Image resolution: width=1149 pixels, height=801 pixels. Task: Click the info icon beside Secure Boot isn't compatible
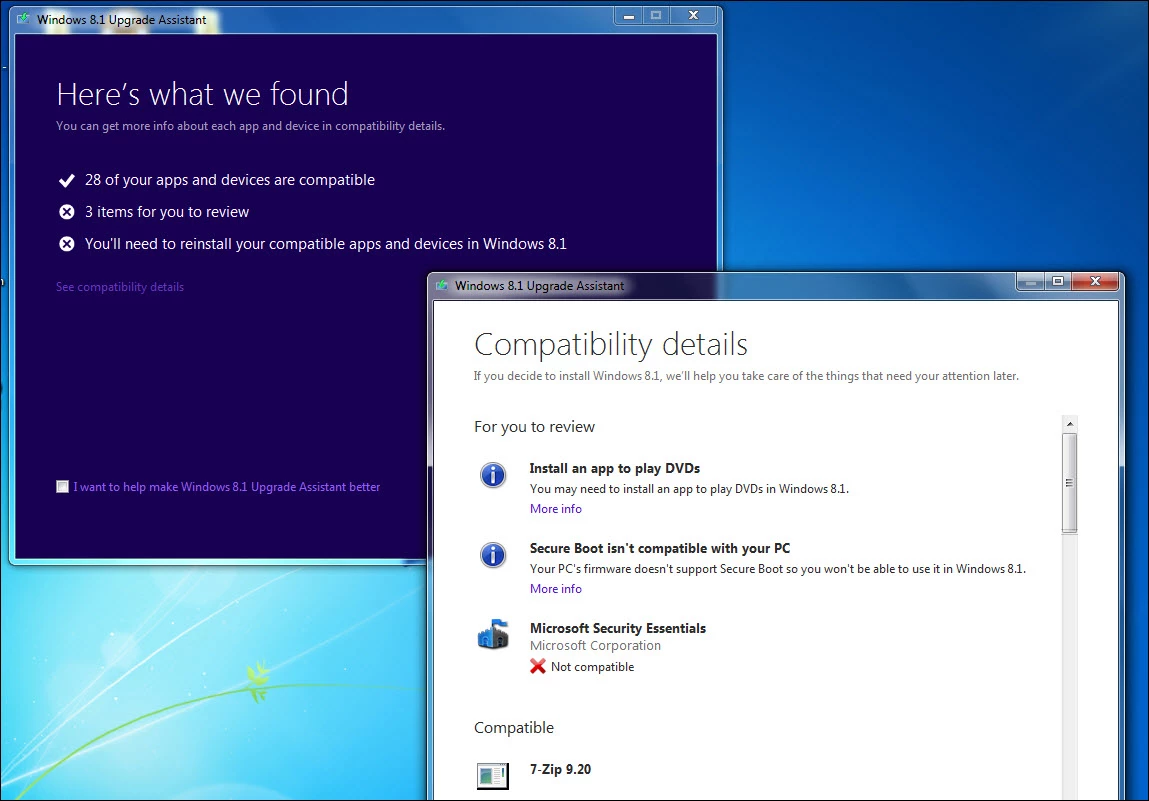tap(493, 555)
